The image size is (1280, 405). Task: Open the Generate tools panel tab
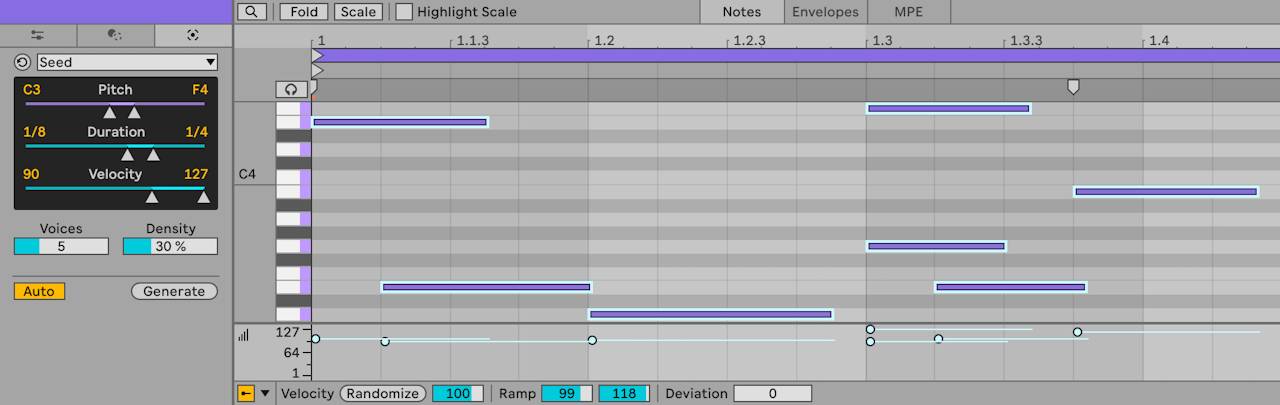193,35
